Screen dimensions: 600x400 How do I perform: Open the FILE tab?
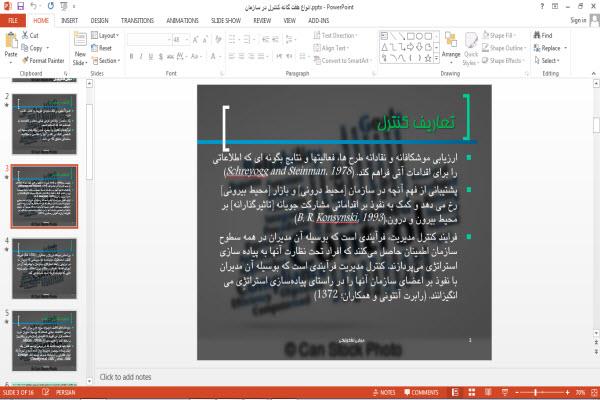click(x=13, y=20)
